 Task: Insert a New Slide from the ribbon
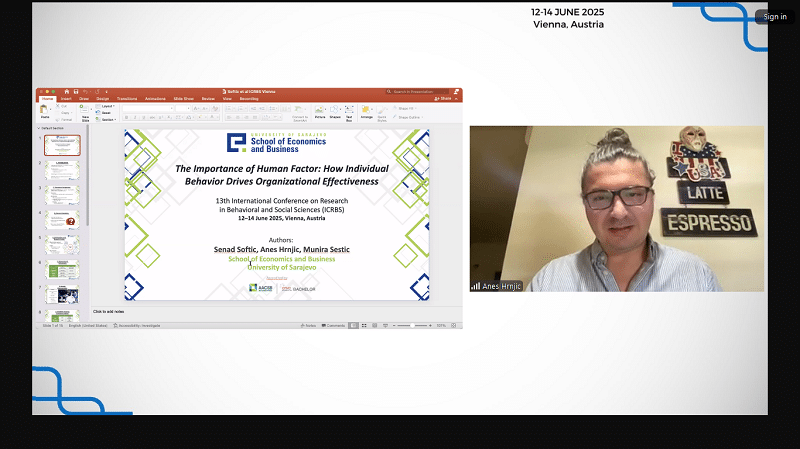[x=84, y=111]
